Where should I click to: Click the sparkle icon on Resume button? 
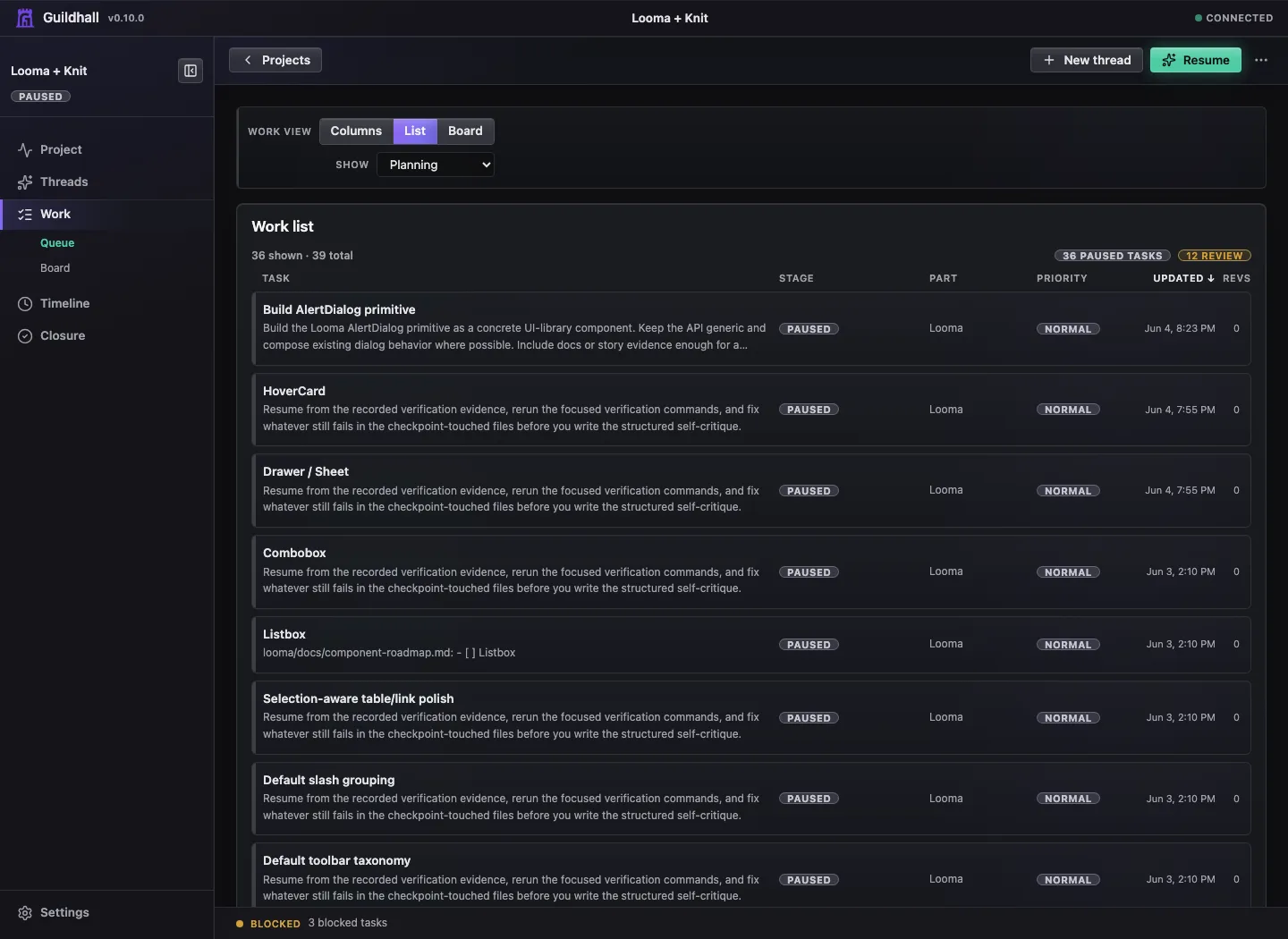point(1169,60)
